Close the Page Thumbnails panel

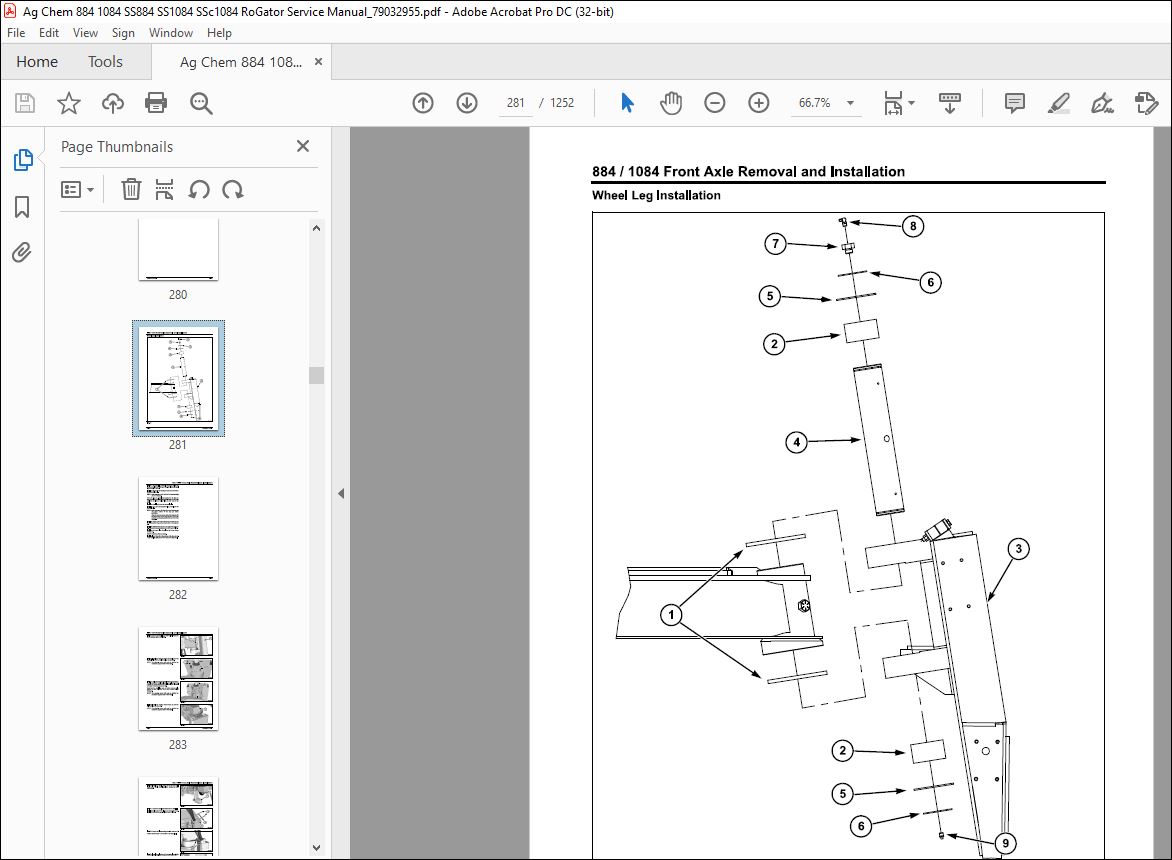tap(303, 147)
